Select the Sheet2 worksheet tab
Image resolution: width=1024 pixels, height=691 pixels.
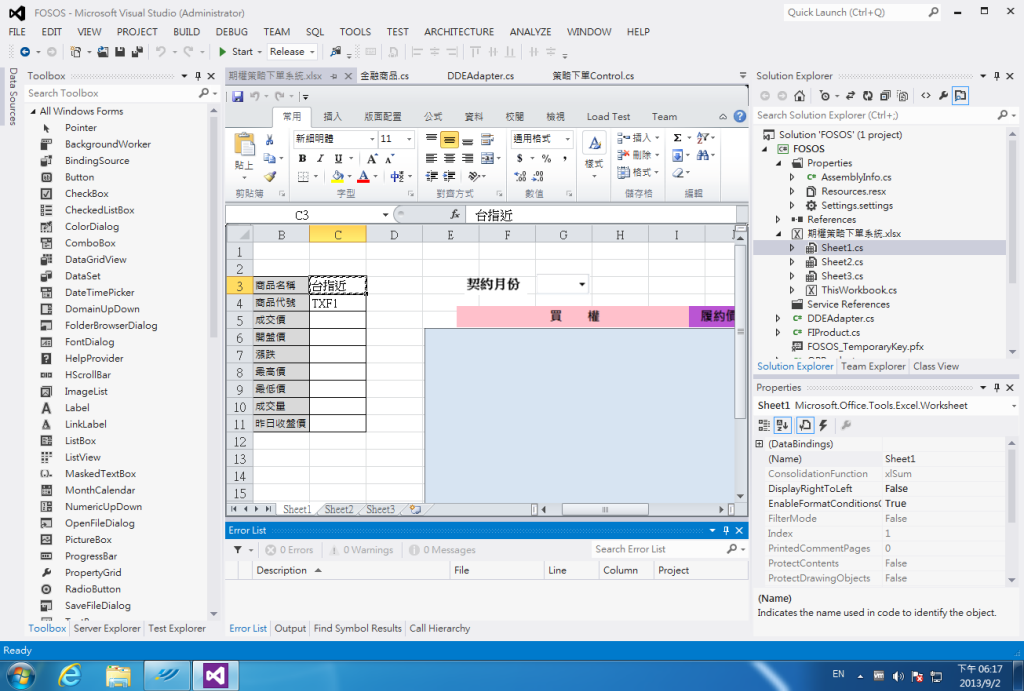click(339, 509)
